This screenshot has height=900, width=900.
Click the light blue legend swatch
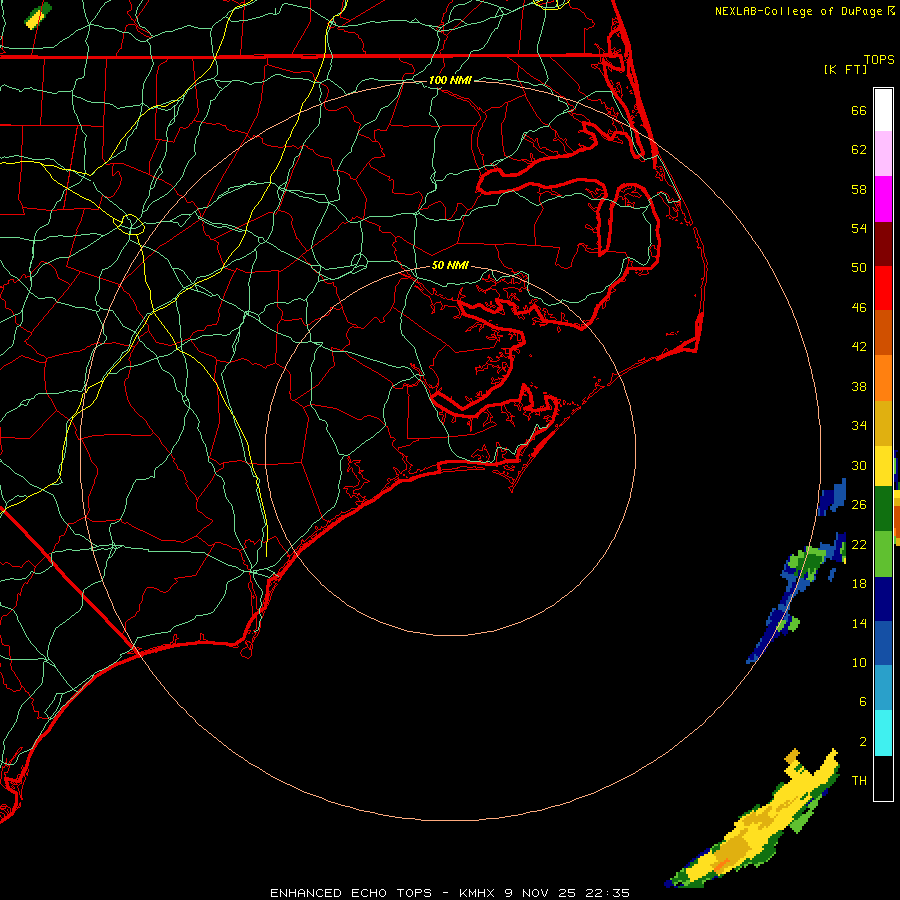883,688
